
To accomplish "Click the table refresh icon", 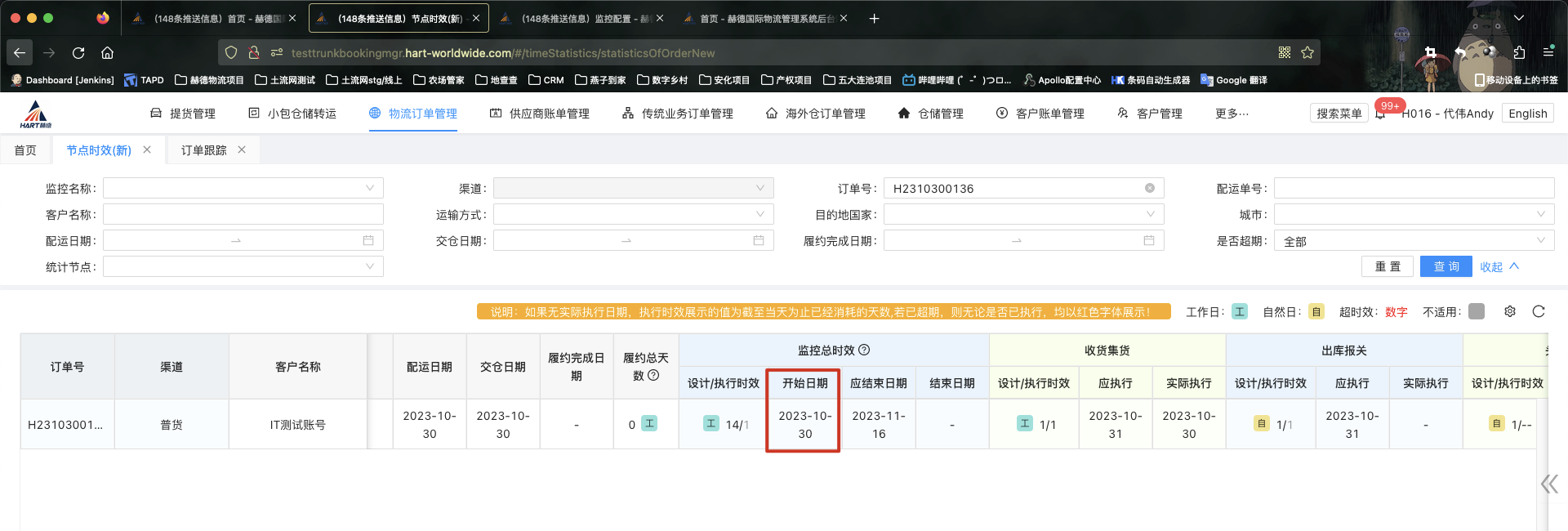I will coord(1539,311).
